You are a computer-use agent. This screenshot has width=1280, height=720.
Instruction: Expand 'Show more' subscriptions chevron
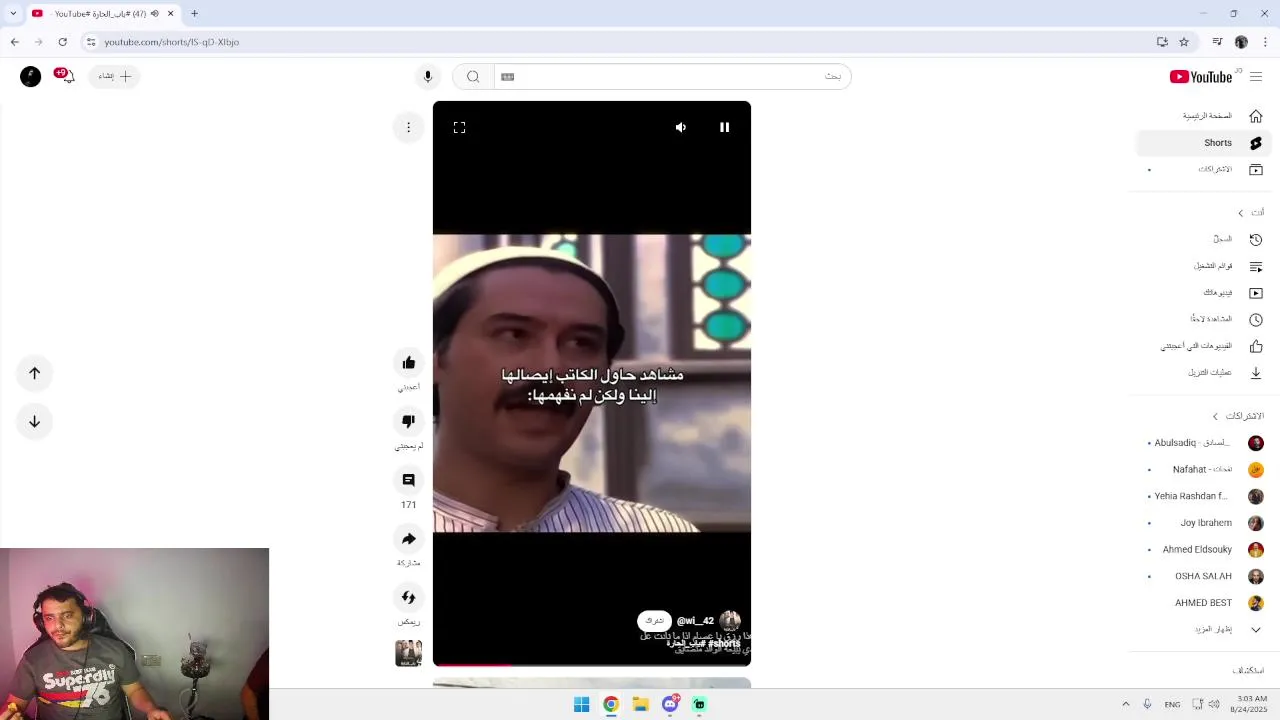[1256, 630]
